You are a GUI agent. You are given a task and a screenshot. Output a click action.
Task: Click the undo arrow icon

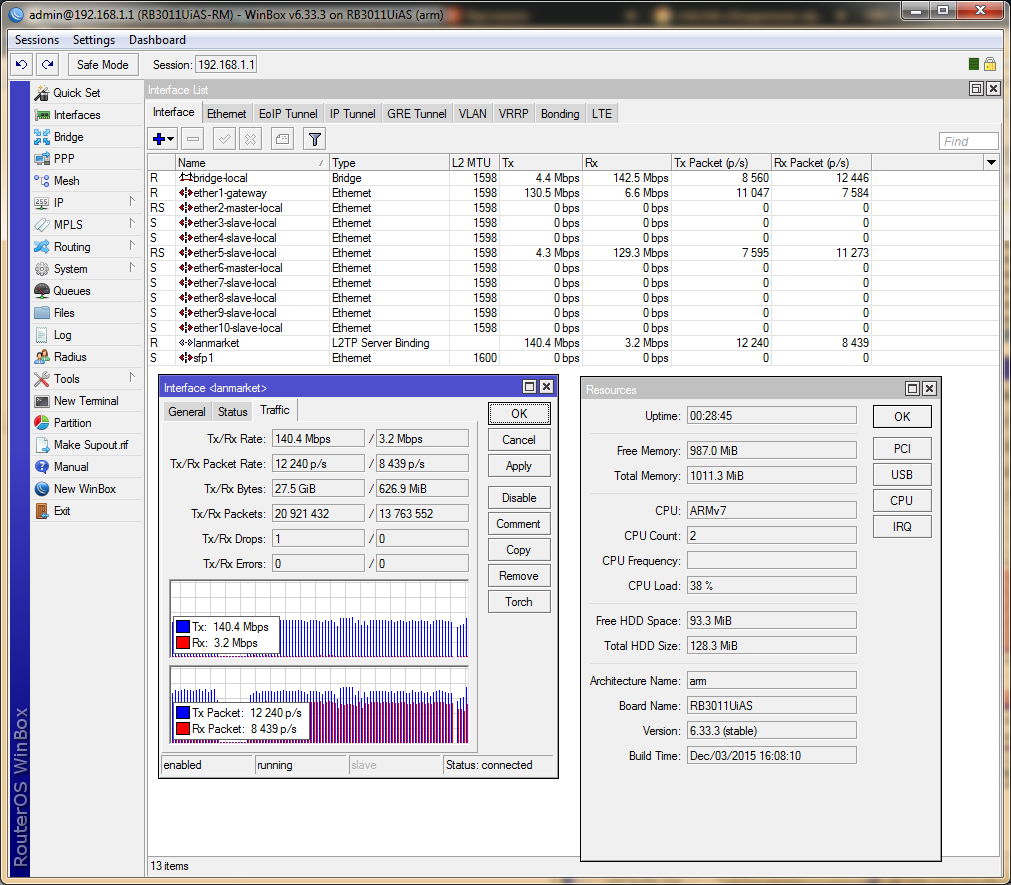(21, 64)
